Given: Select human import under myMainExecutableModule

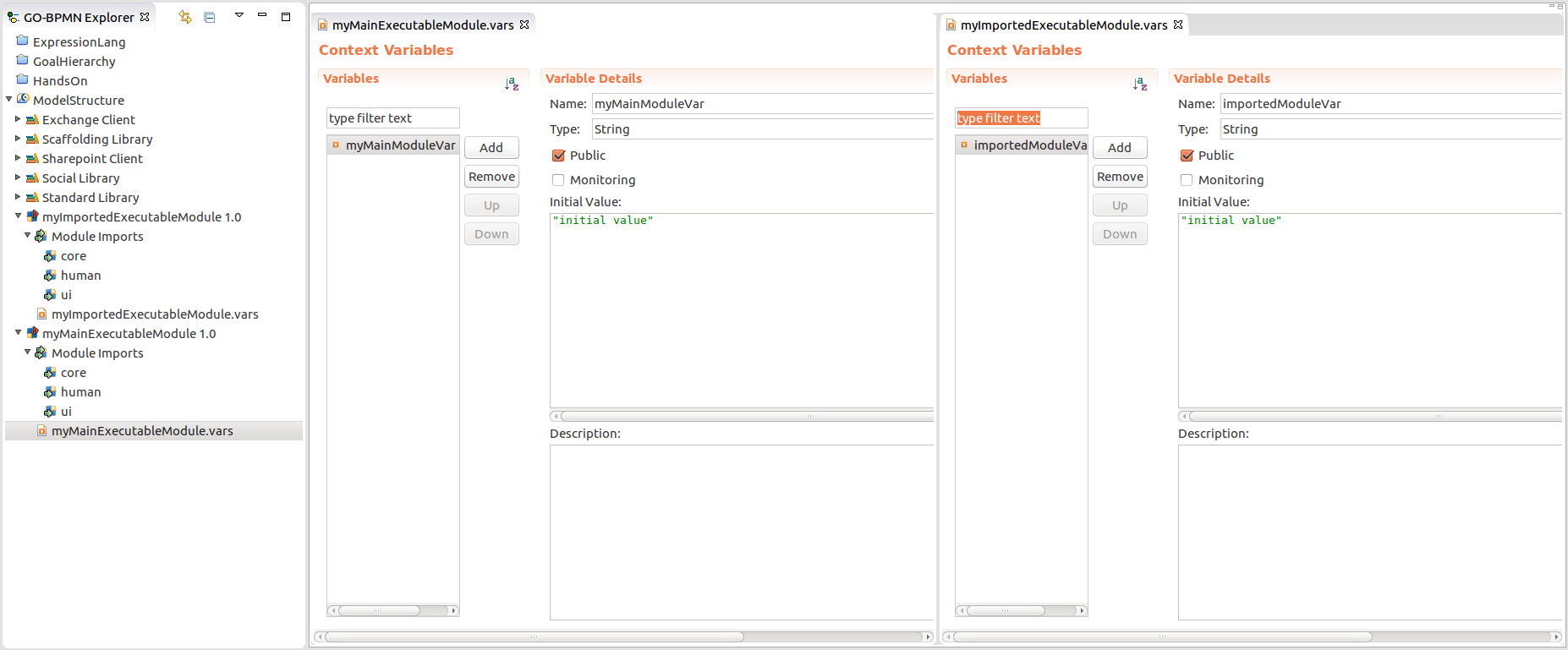Looking at the screenshot, I should click(x=80, y=392).
